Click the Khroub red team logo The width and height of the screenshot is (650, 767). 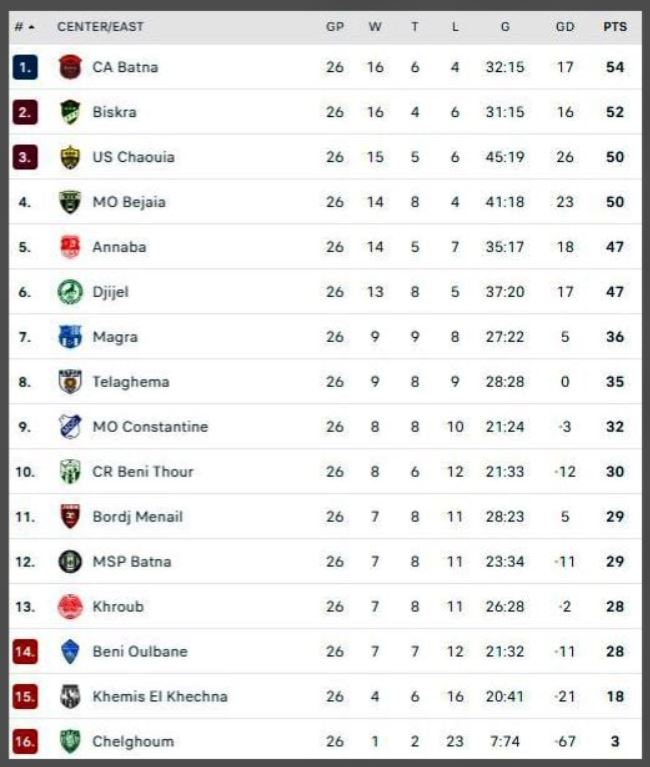coord(70,607)
